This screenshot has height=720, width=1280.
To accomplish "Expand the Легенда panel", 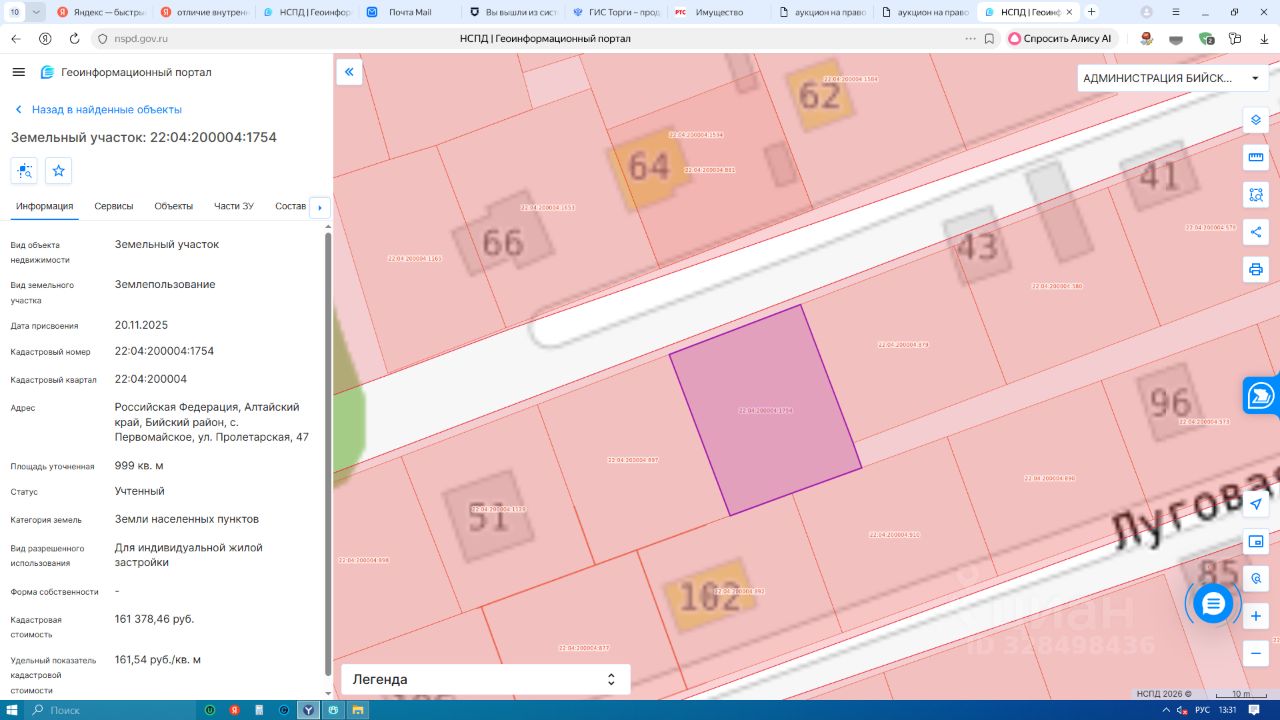I will [x=485, y=679].
